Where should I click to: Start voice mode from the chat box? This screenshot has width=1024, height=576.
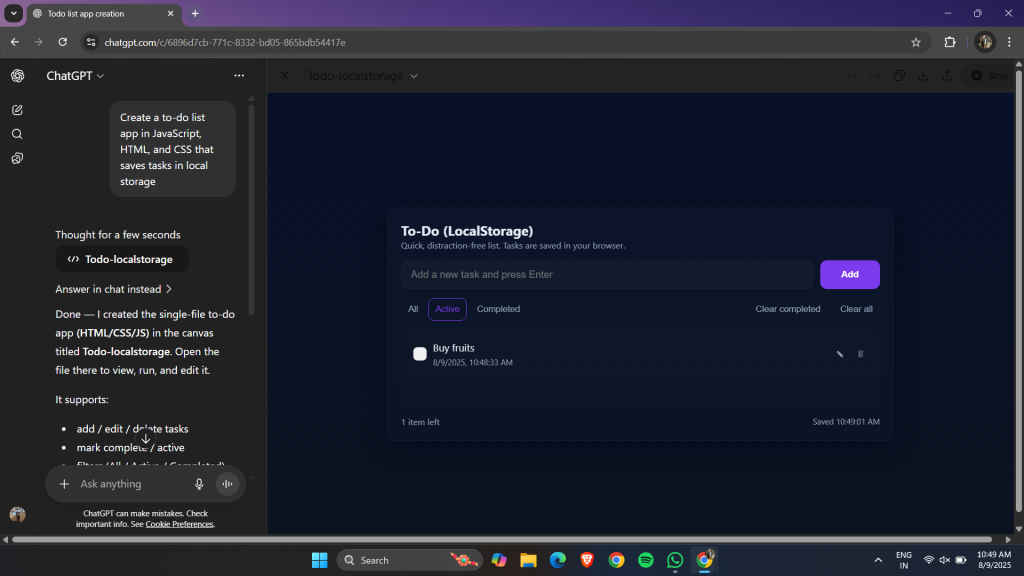coord(228,484)
